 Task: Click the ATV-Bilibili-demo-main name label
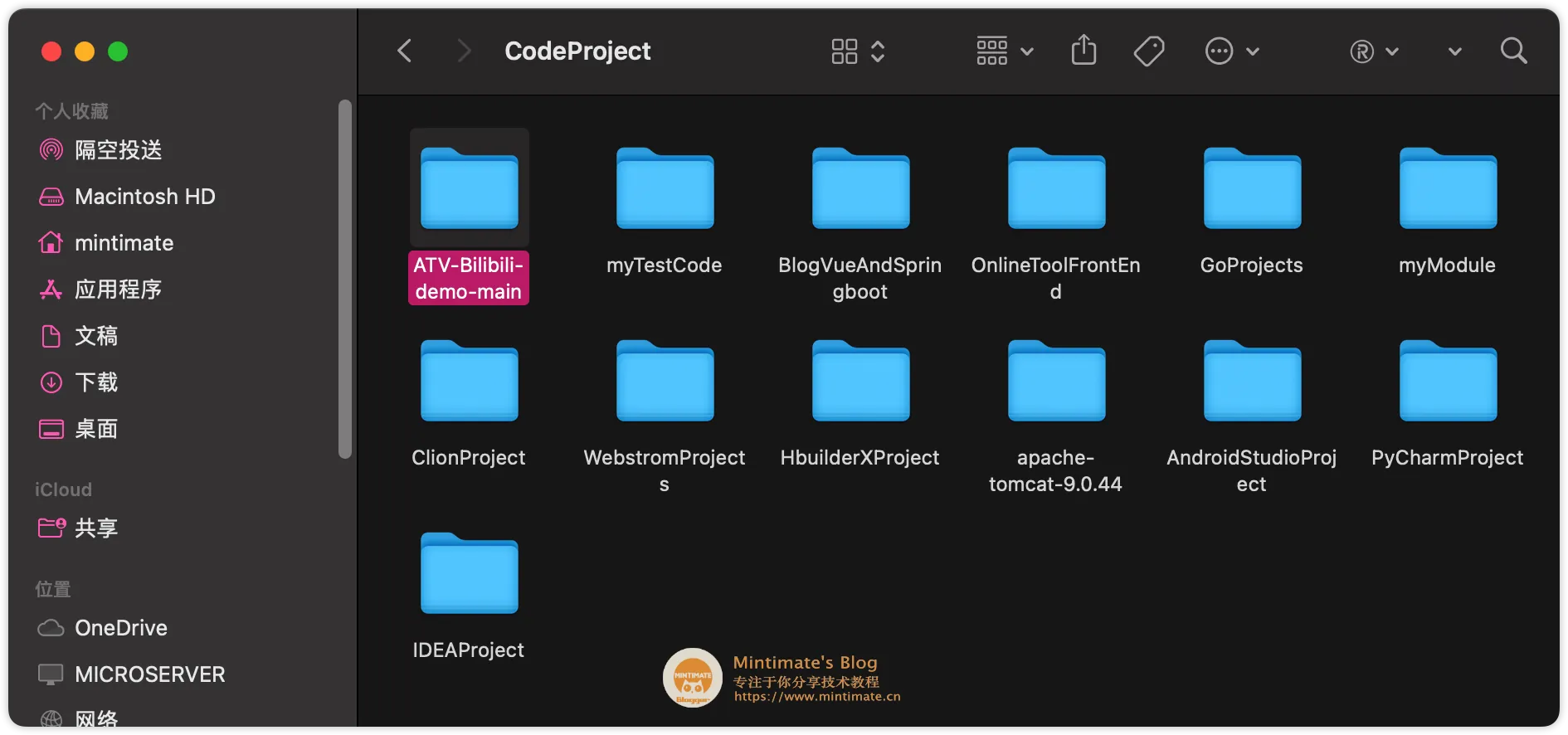469,278
